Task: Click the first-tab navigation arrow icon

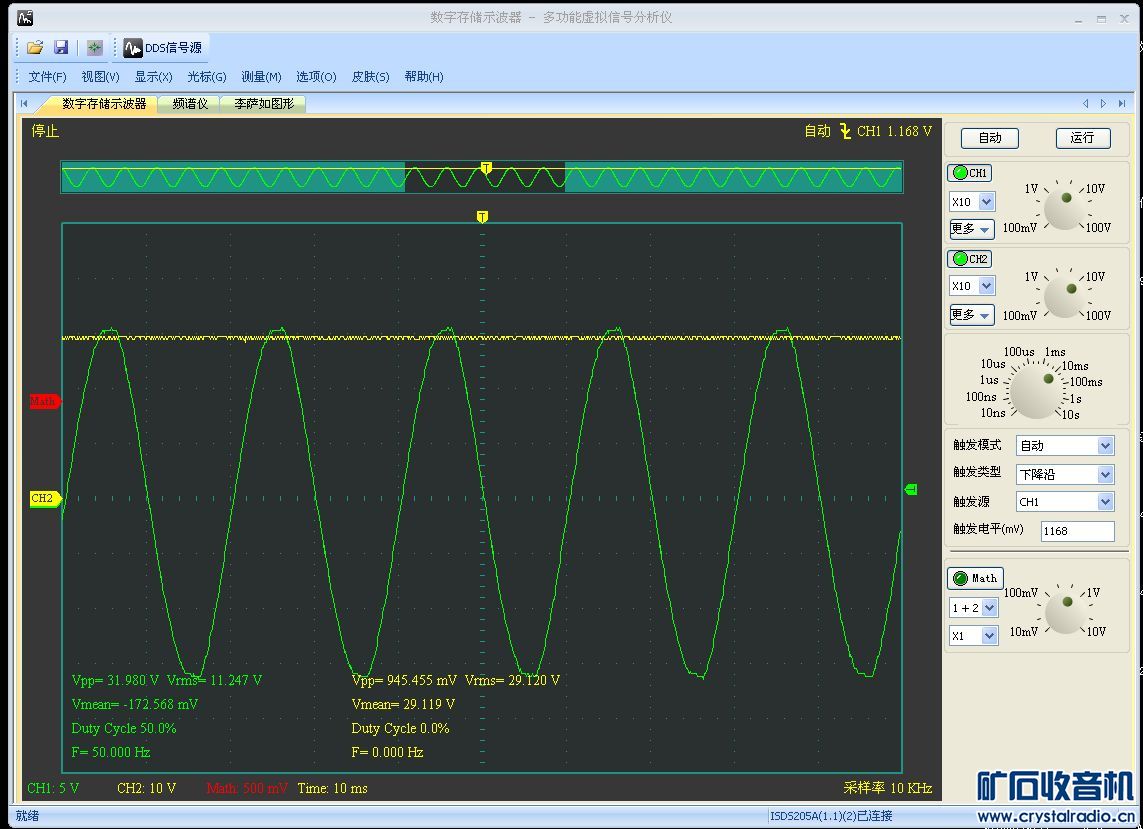Action: click(x=24, y=103)
